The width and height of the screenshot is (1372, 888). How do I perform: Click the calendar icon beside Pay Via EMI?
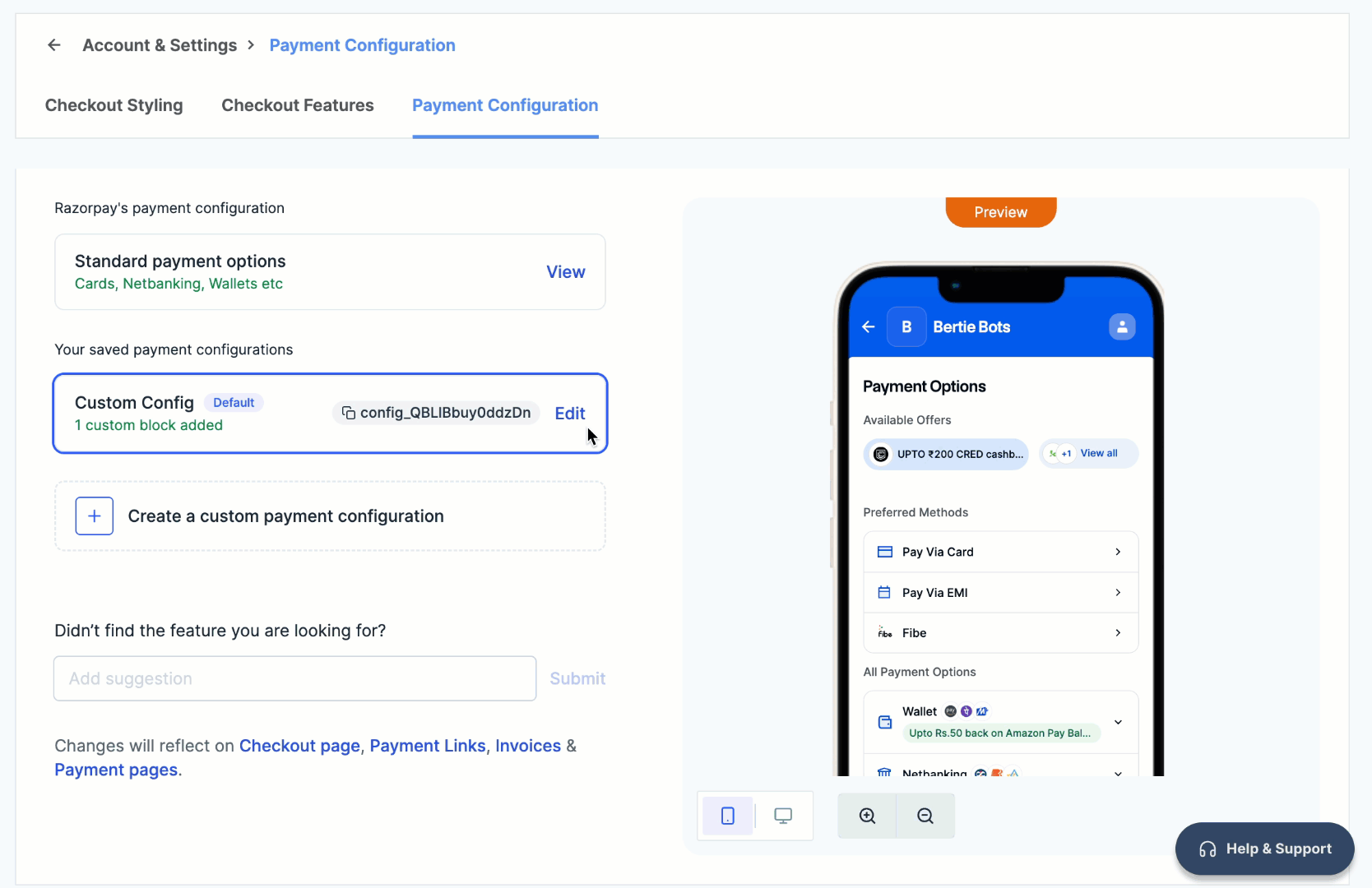[x=884, y=592]
